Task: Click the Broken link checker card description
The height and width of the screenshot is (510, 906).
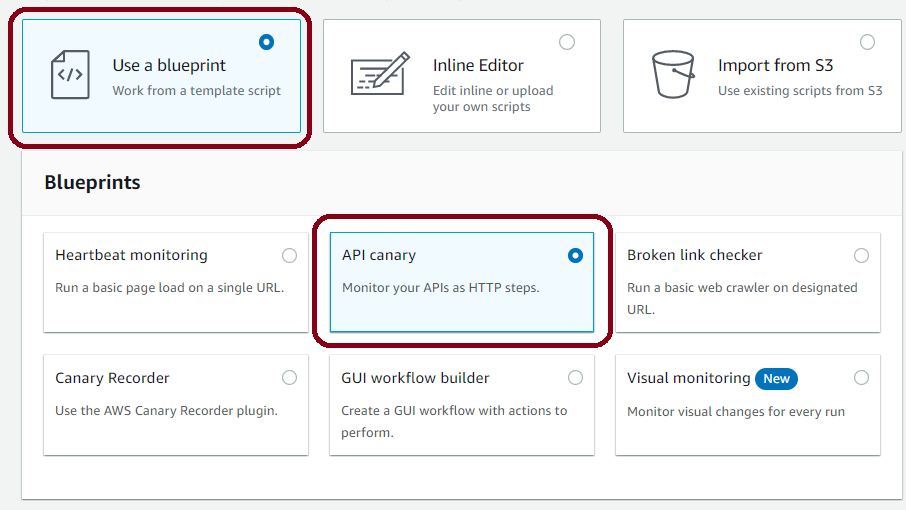Action: [x=742, y=299]
